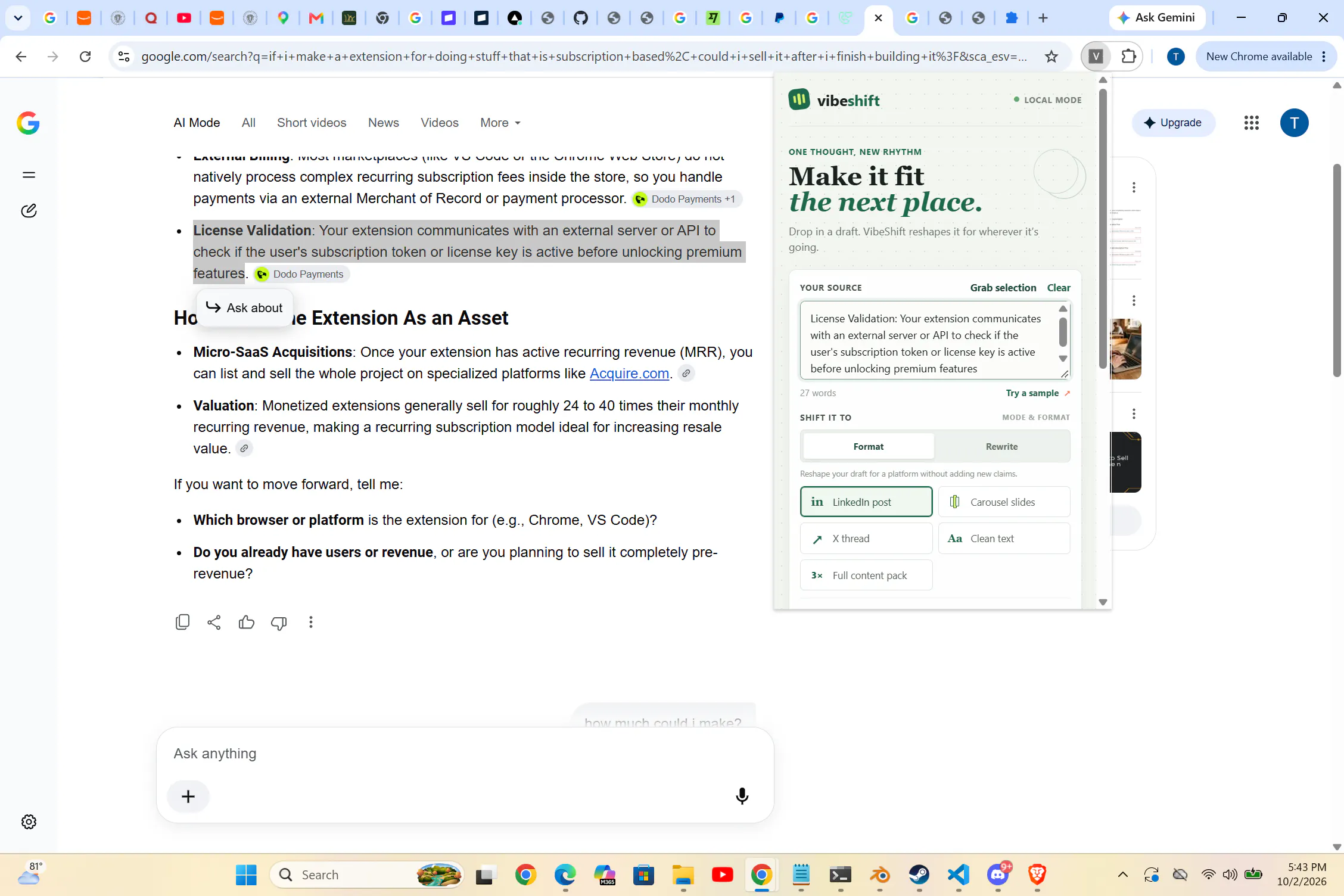Open more options below the AI answer
This screenshot has width=1344, height=896.
click(x=310, y=623)
